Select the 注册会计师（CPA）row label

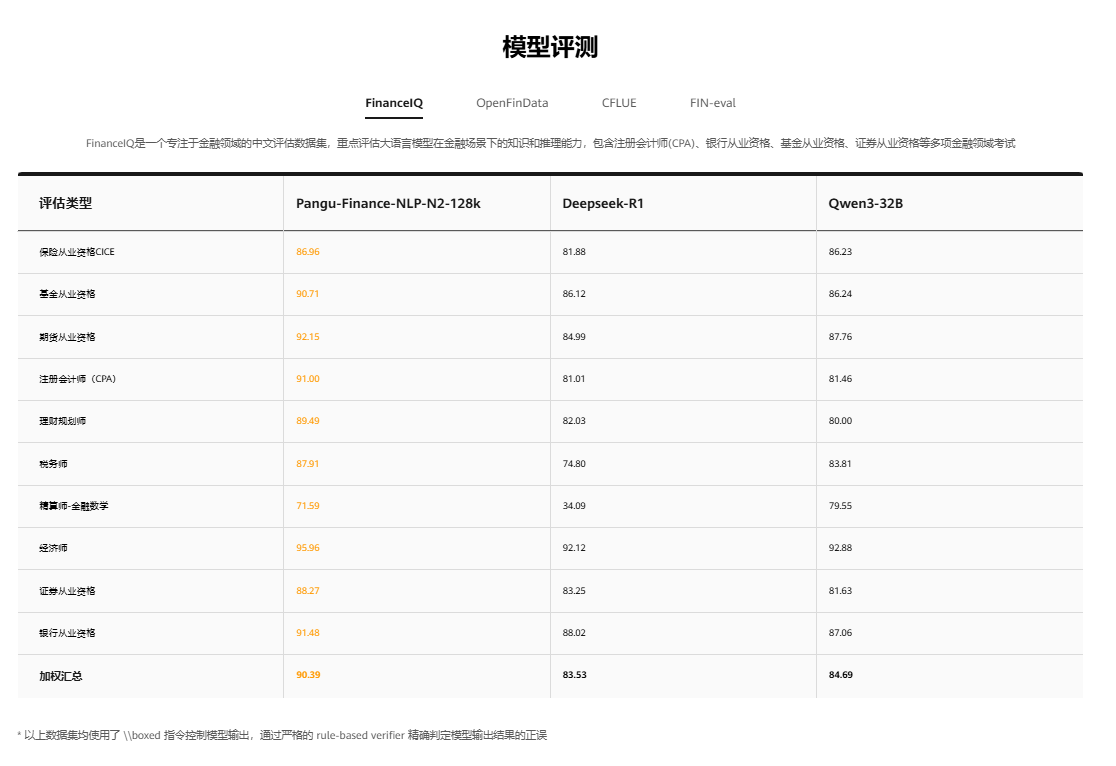[78, 379]
